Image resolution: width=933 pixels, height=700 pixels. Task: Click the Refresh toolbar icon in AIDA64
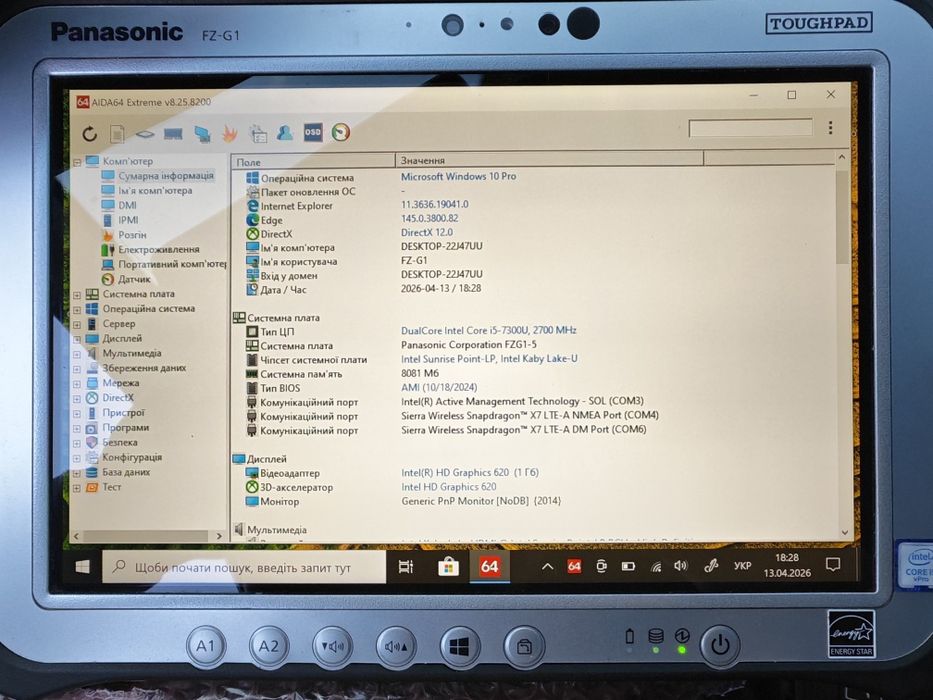point(90,134)
